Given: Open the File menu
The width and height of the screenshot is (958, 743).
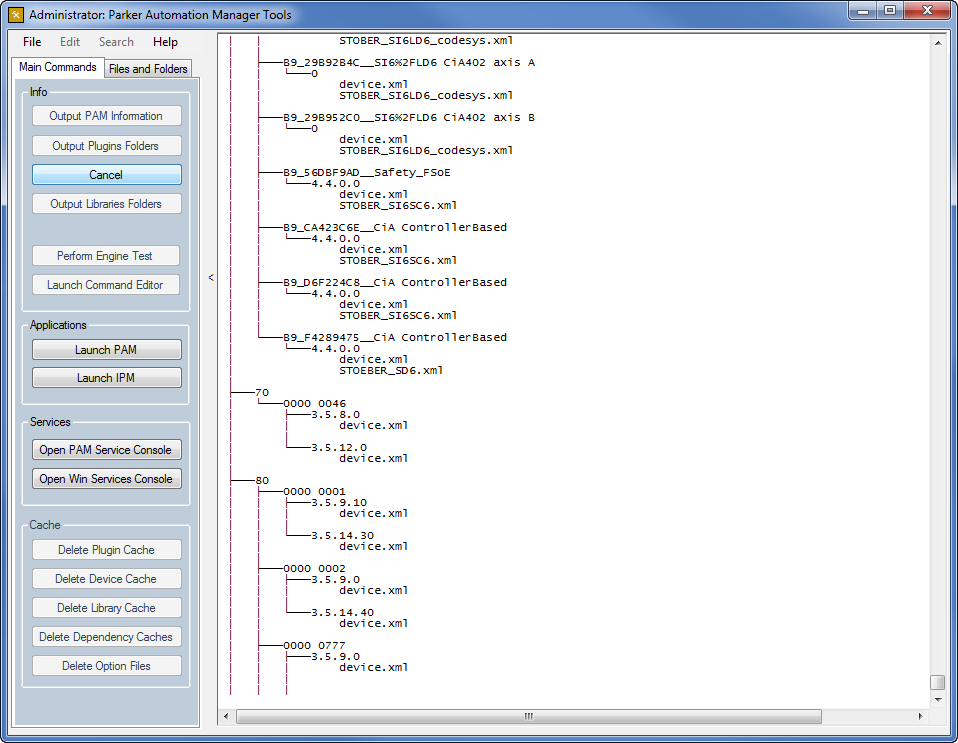Looking at the screenshot, I should coord(32,42).
